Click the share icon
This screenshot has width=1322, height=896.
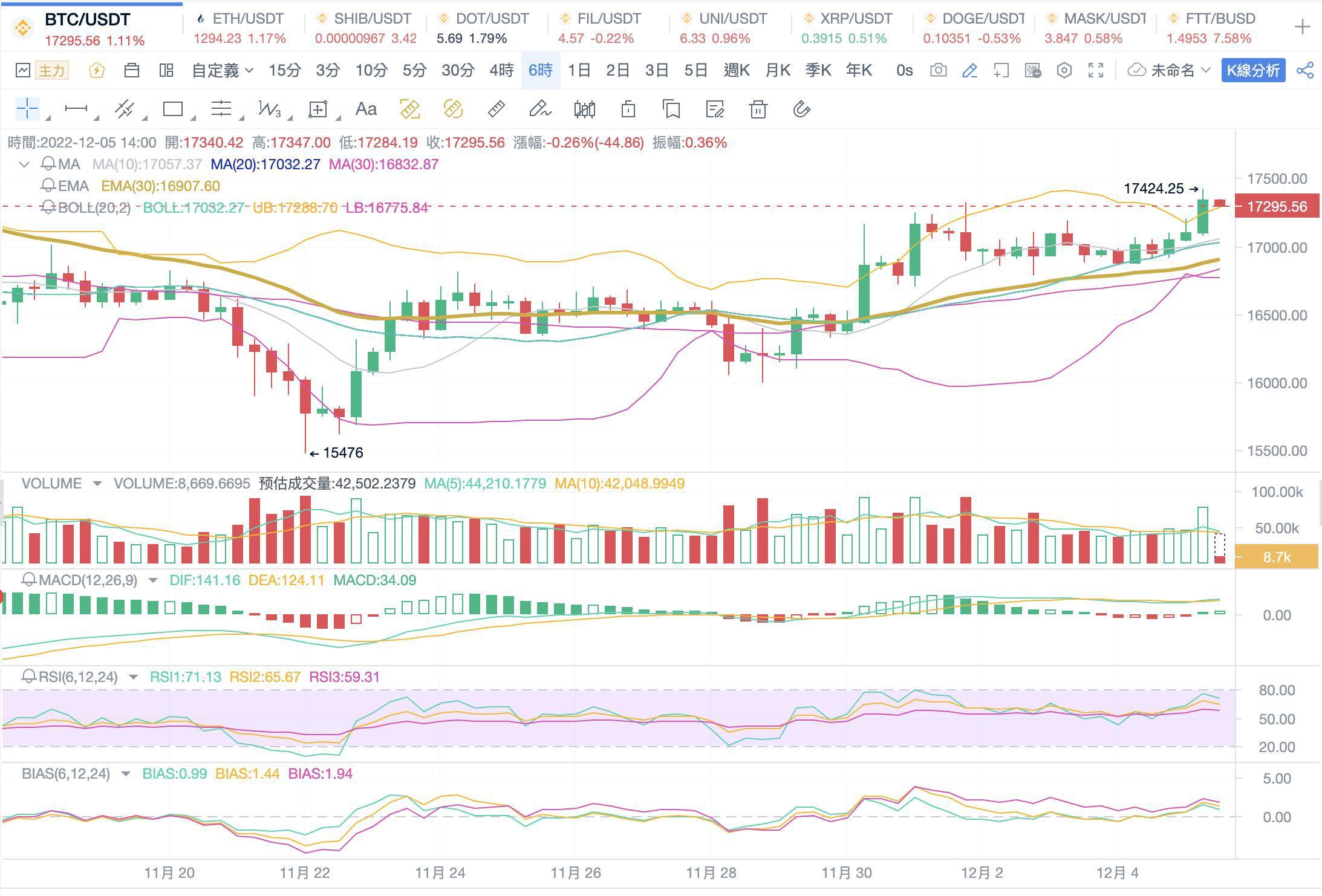(x=1305, y=70)
